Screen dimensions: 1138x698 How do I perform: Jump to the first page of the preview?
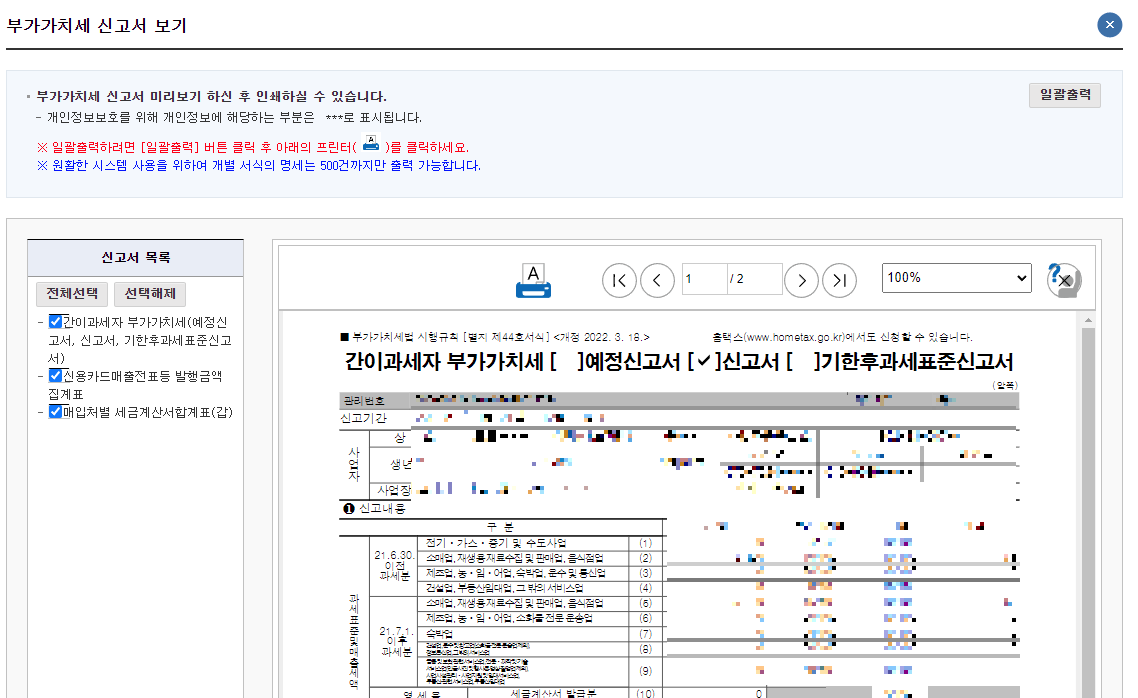619,280
